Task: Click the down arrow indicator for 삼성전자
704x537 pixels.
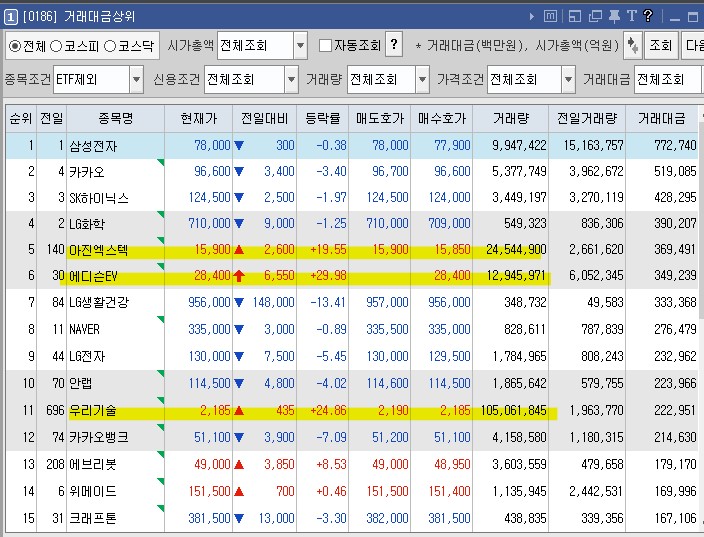Action: [x=239, y=145]
